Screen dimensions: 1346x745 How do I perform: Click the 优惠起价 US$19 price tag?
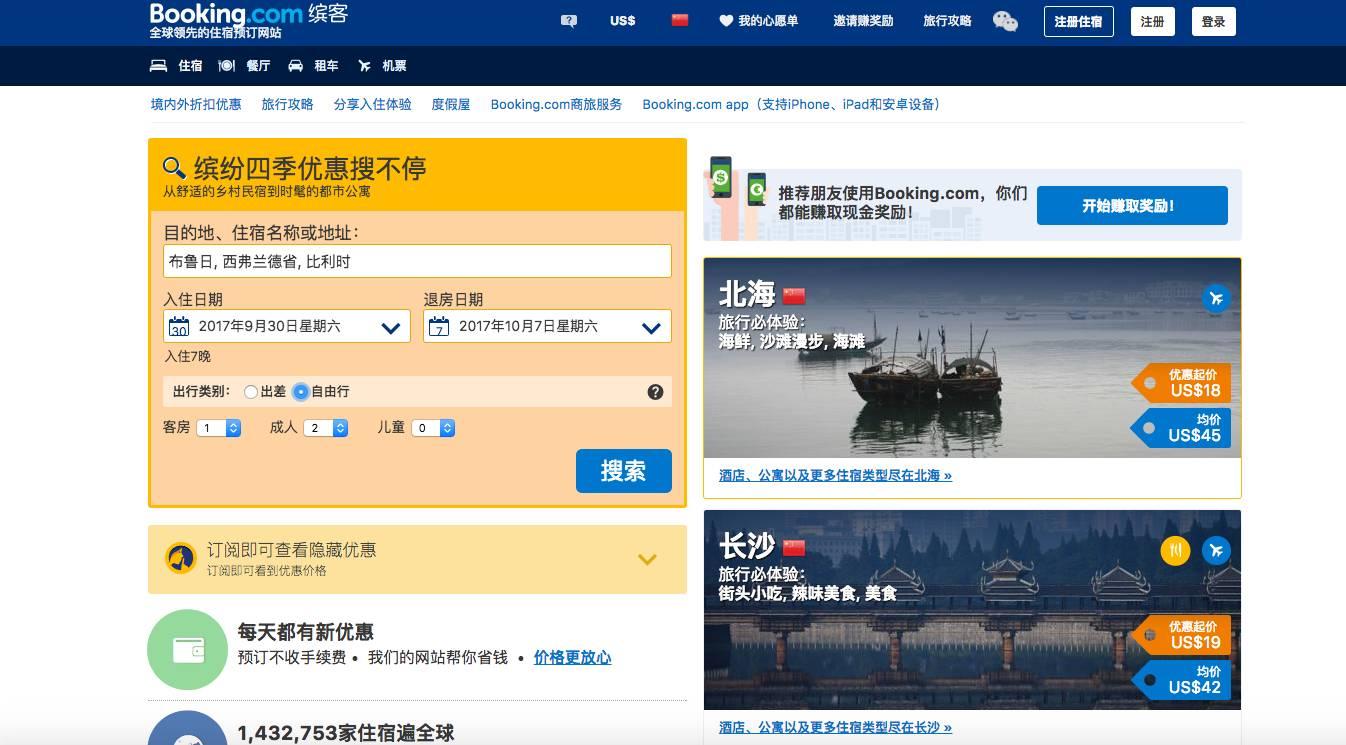click(x=1182, y=635)
